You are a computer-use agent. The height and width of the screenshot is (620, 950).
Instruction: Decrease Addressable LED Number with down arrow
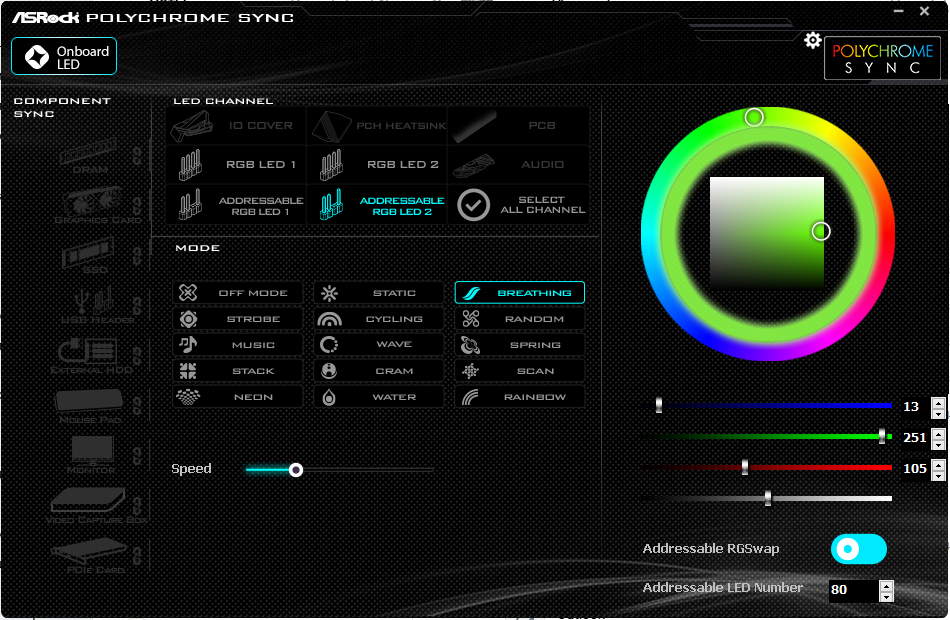click(x=886, y=596)
